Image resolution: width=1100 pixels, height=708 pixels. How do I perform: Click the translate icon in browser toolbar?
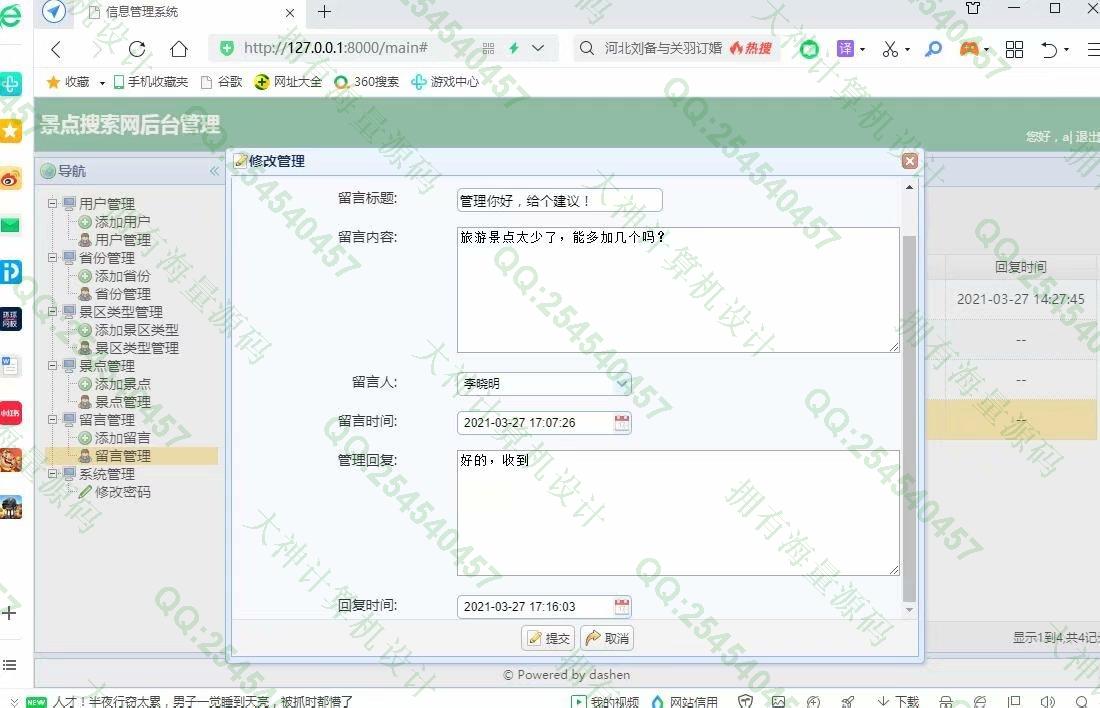tap(845, 48)
